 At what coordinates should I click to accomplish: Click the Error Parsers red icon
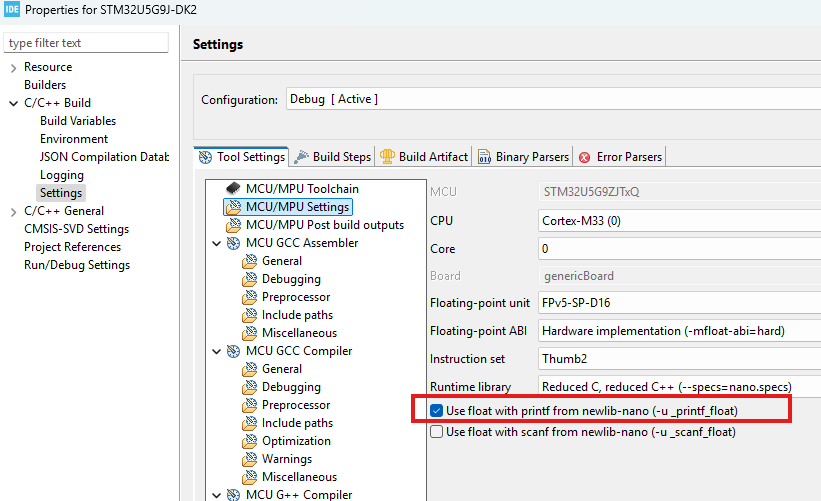click(584, 157)
